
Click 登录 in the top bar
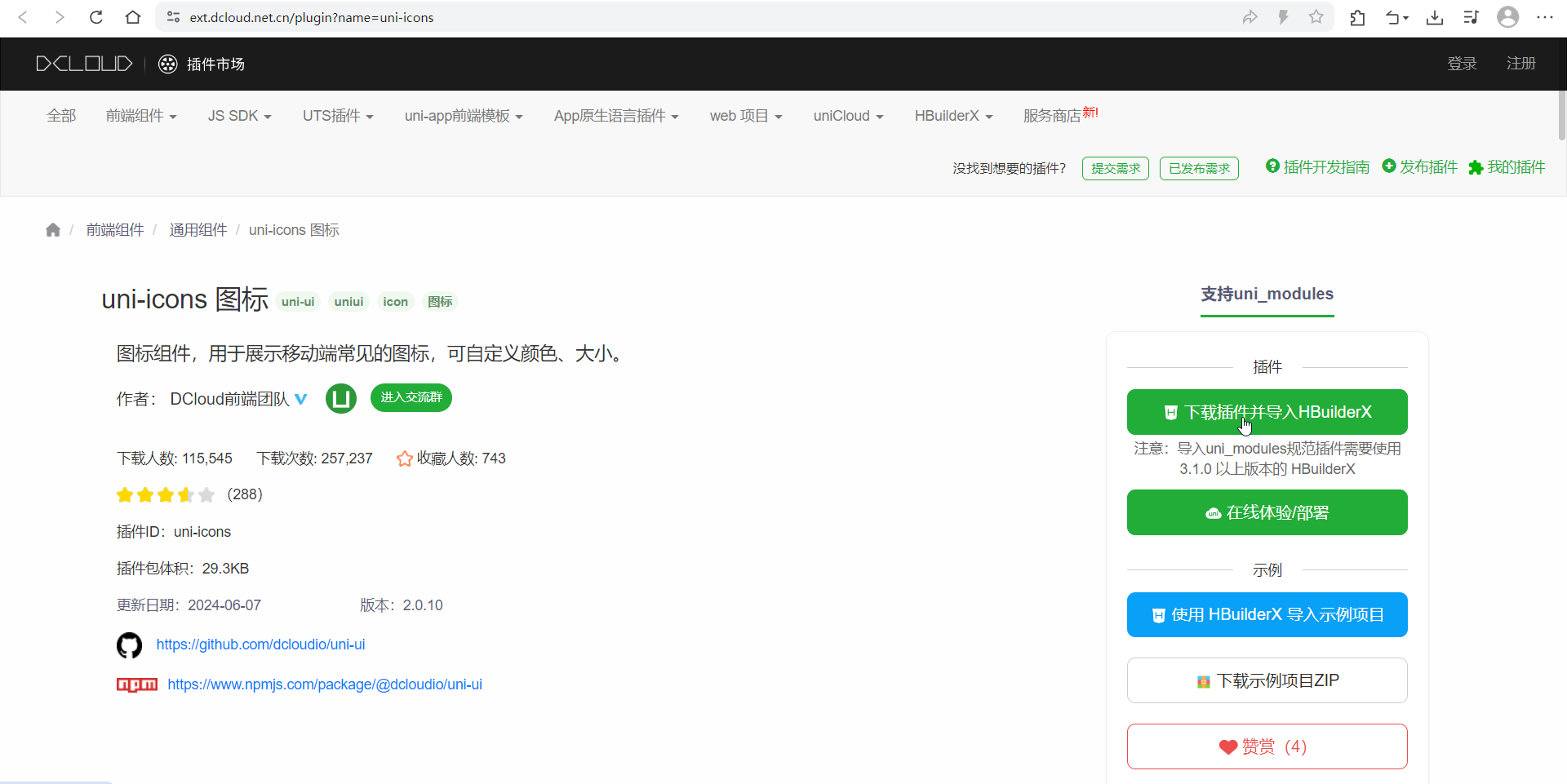1462,64
